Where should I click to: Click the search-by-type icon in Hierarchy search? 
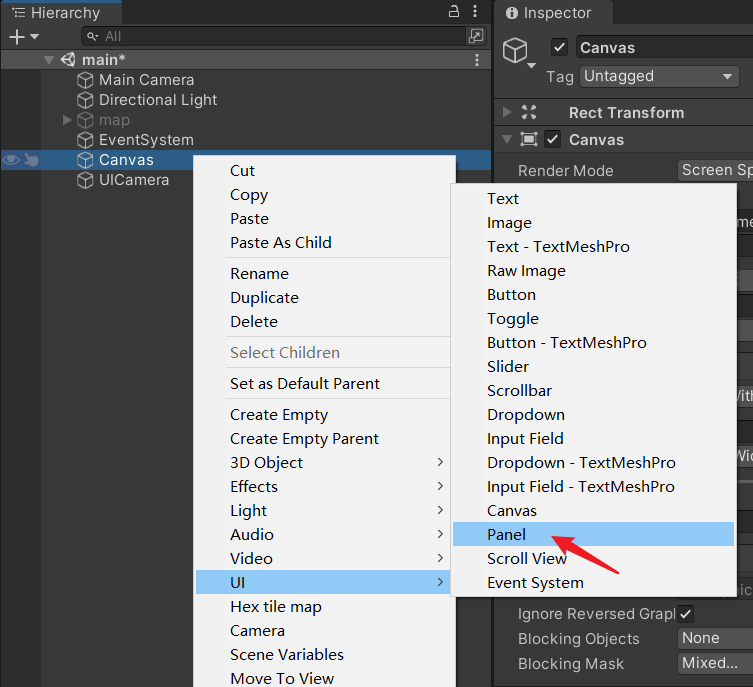click(476, 36)
